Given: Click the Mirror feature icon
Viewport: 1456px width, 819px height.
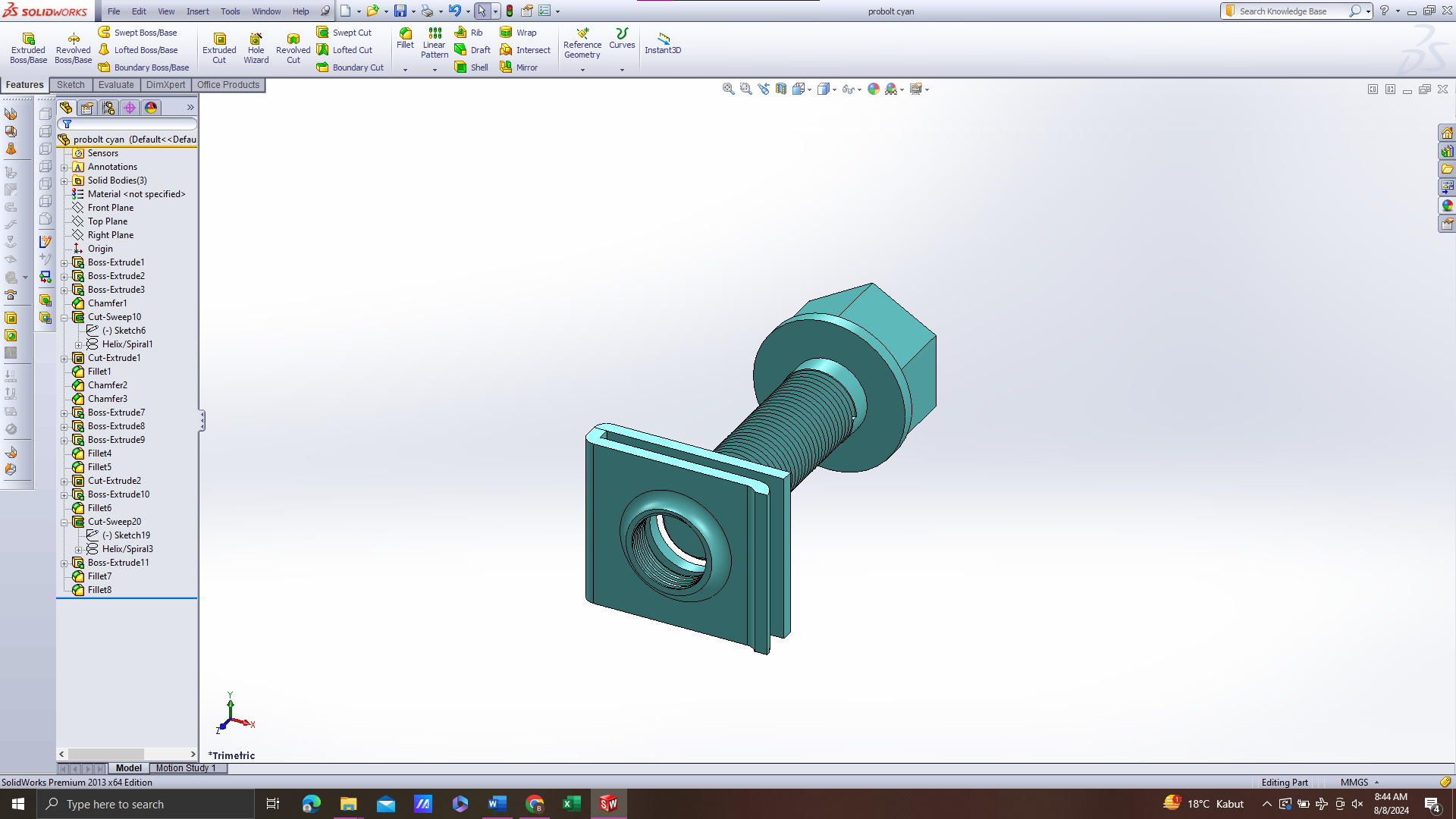Looking at the screenshot, I should (x=519, y=67).
